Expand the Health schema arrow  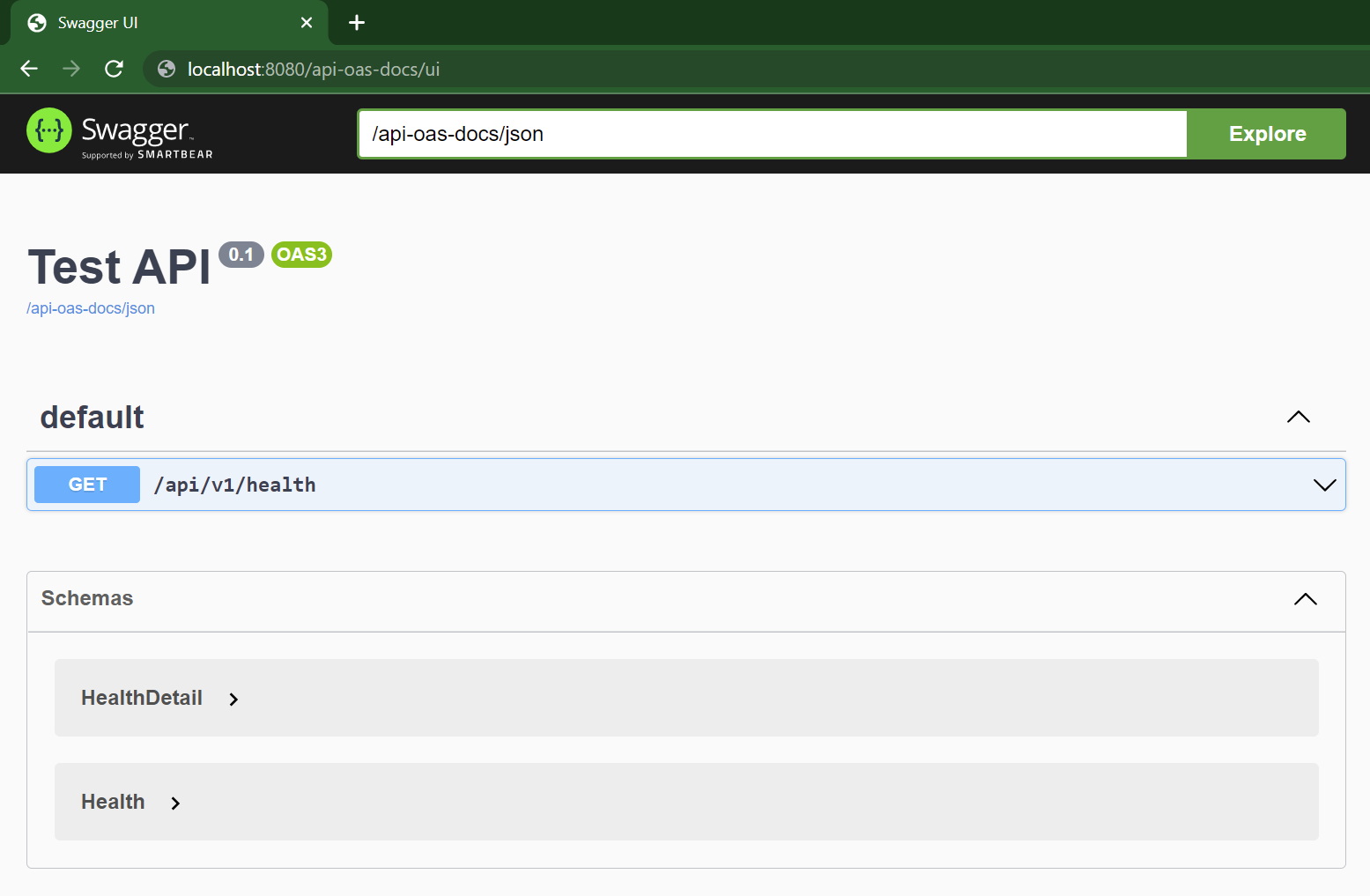tap(175, 803)
